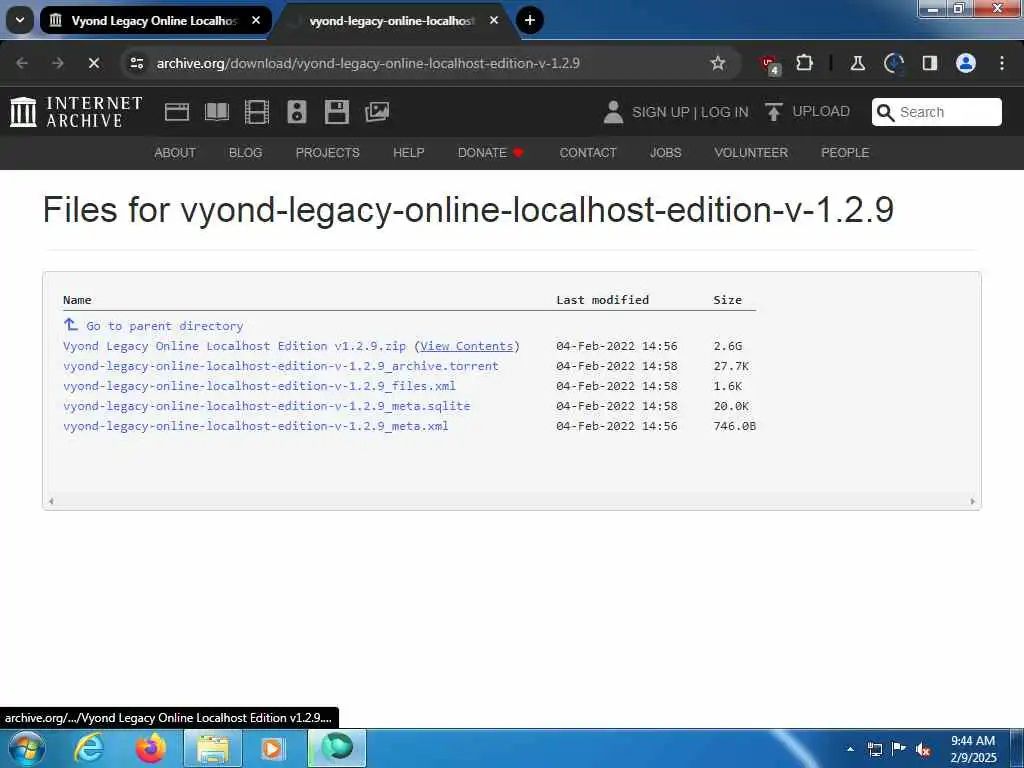
Task: Open the Windows Start button
Action: coord(27,748)
